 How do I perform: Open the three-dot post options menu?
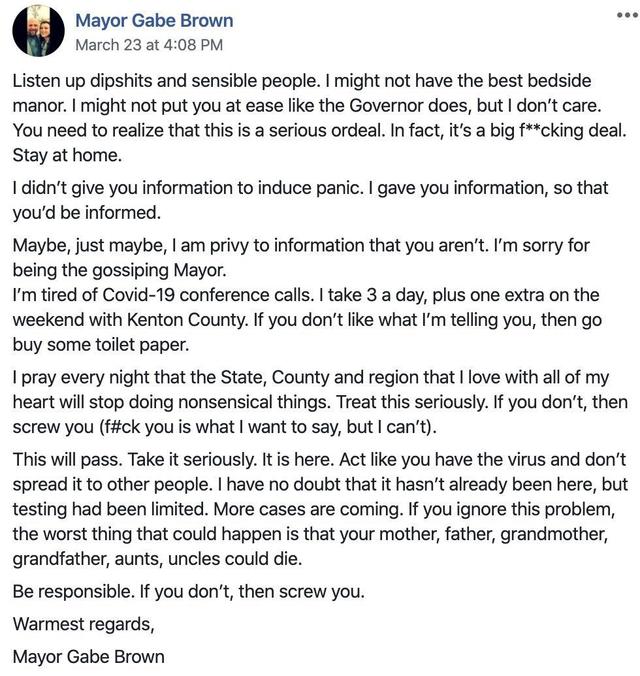coord(620,19)
